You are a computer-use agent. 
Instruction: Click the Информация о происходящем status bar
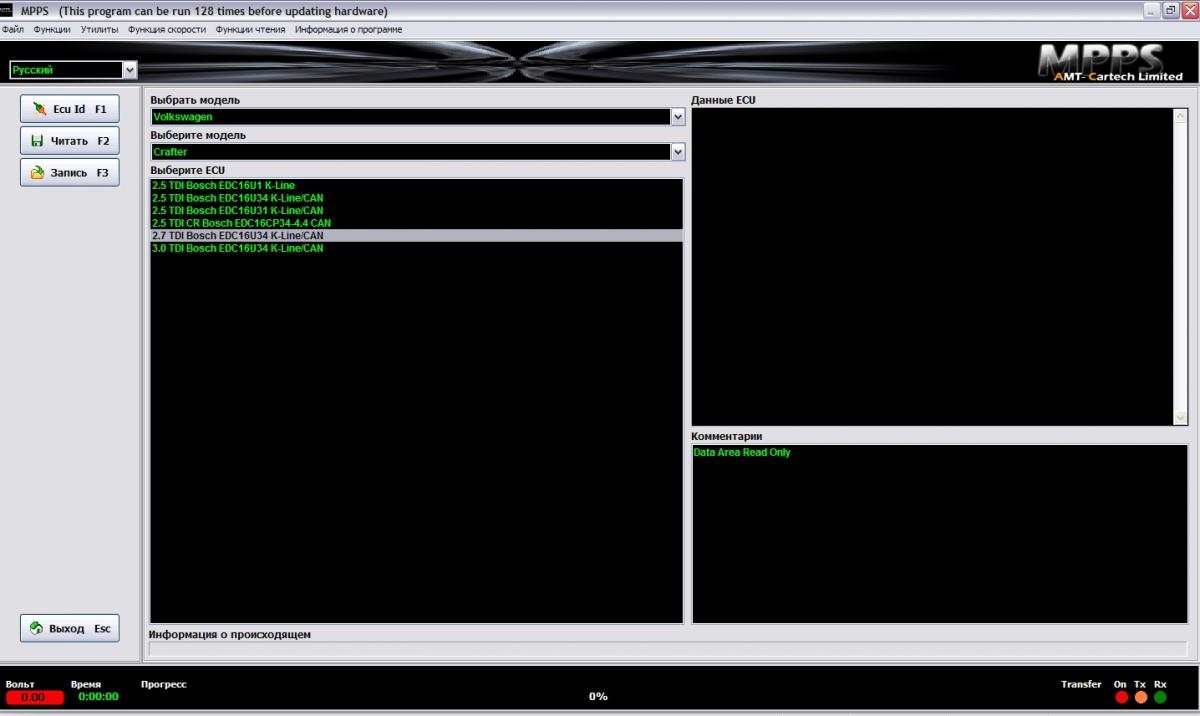pos(668,649)
